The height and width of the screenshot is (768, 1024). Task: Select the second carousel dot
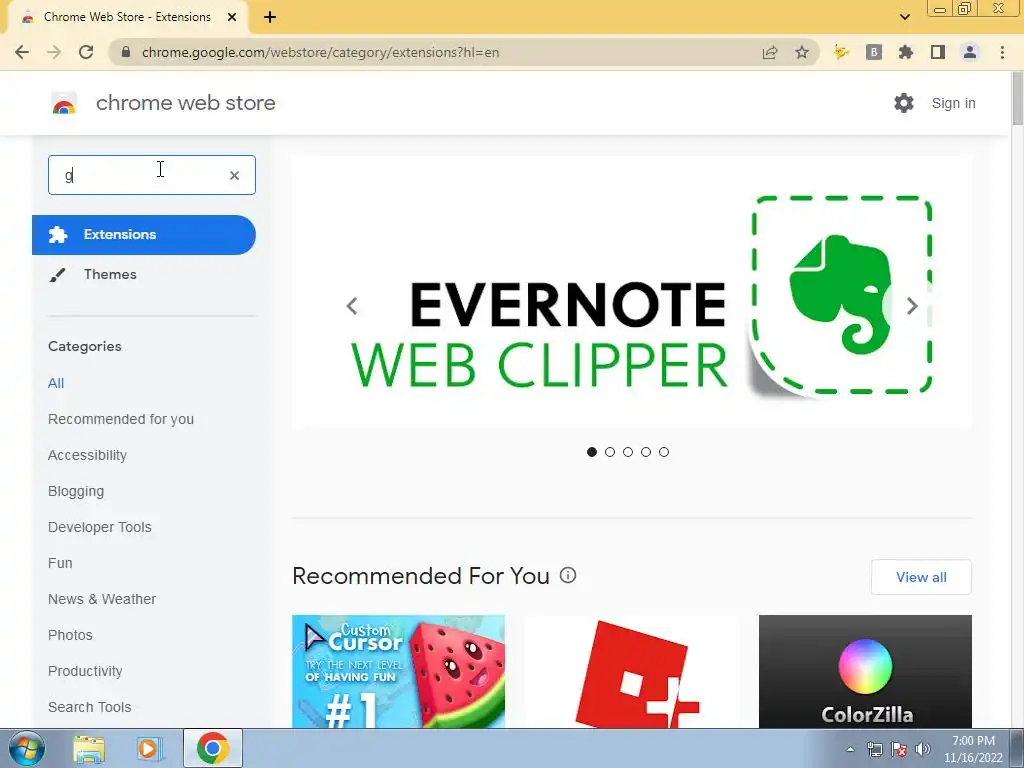(610, 452)
